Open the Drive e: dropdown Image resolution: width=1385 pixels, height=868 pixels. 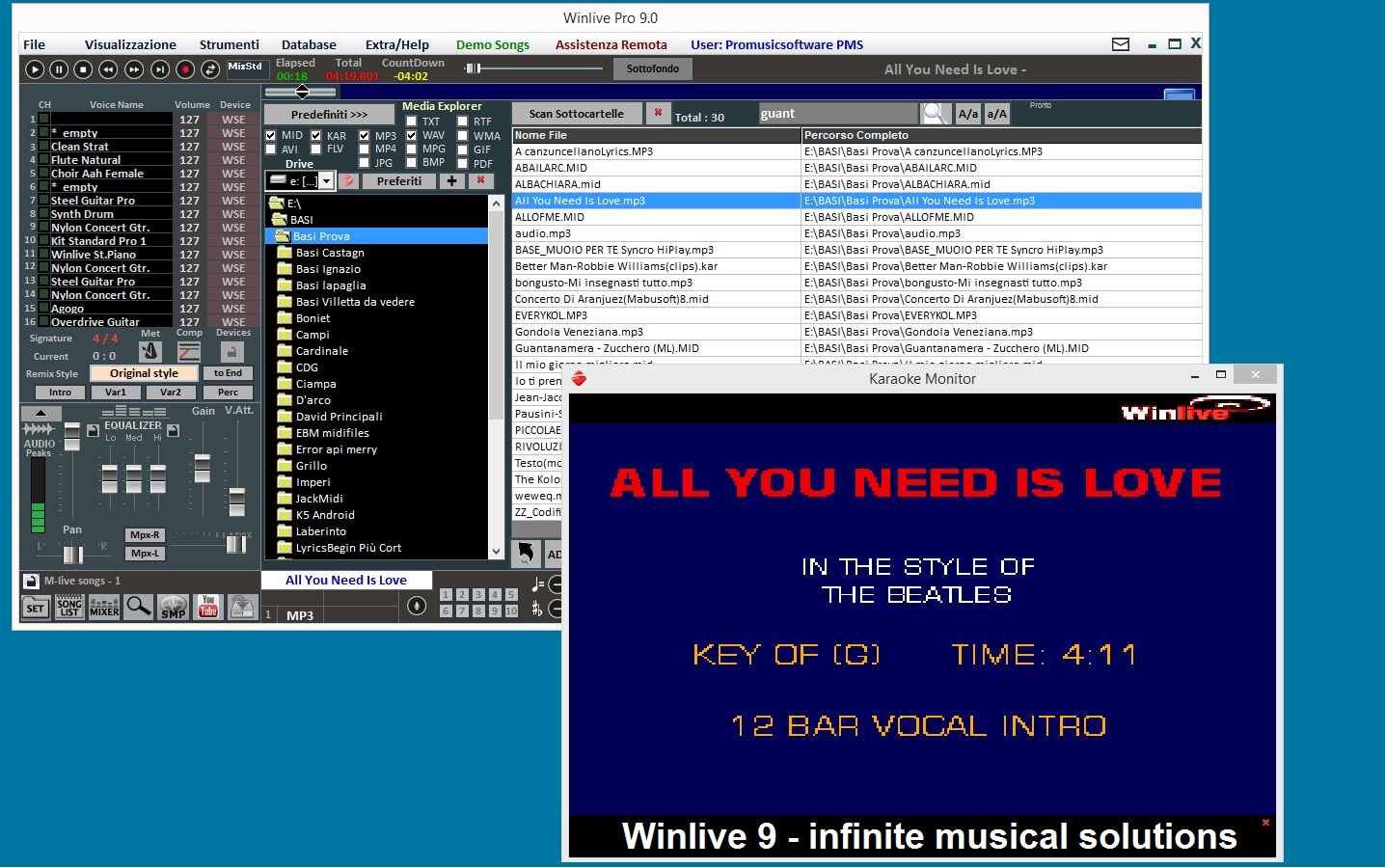[327, 181]
